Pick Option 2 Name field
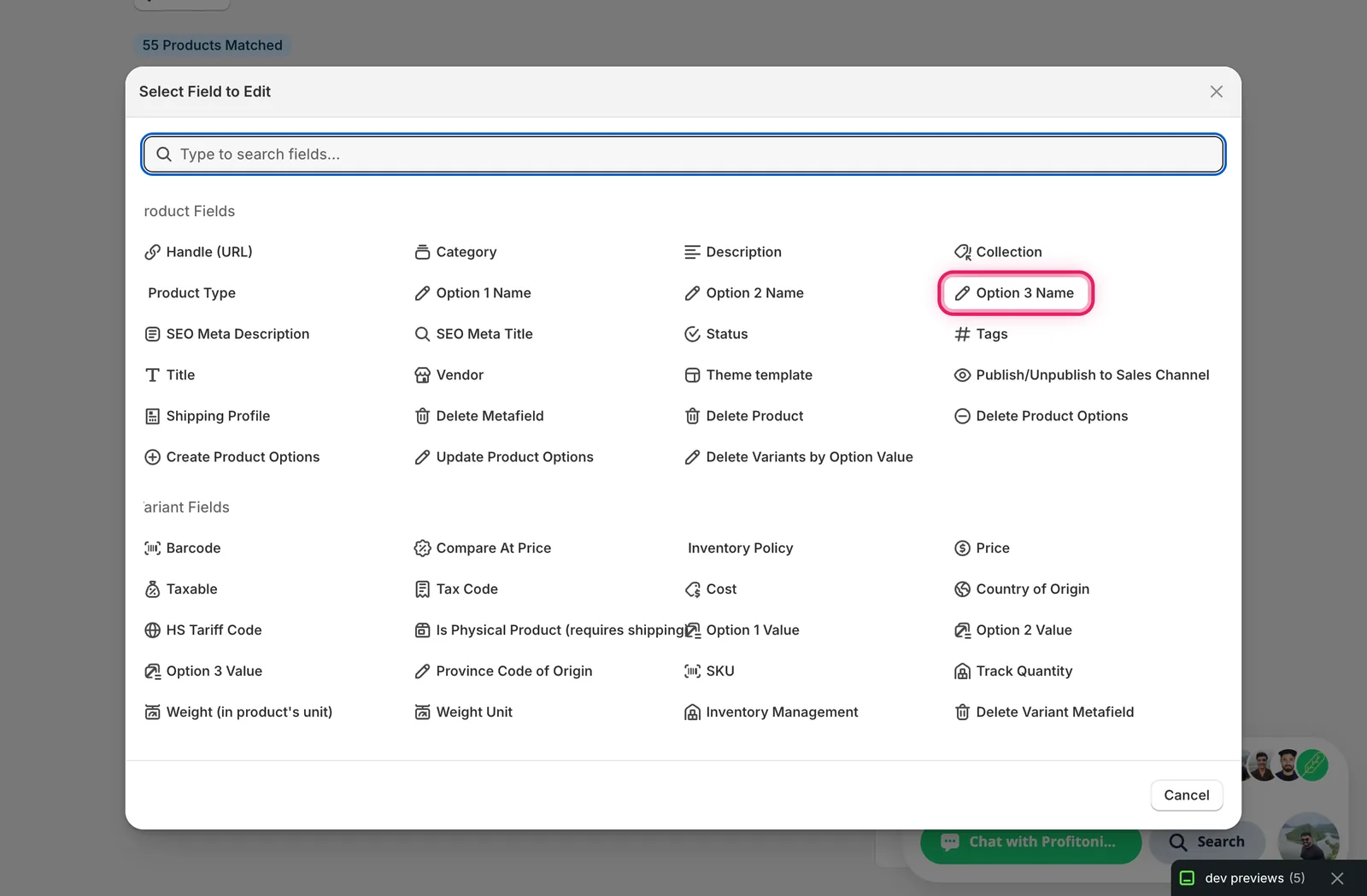Screen dimensions: 1367x896 [743, 293]
